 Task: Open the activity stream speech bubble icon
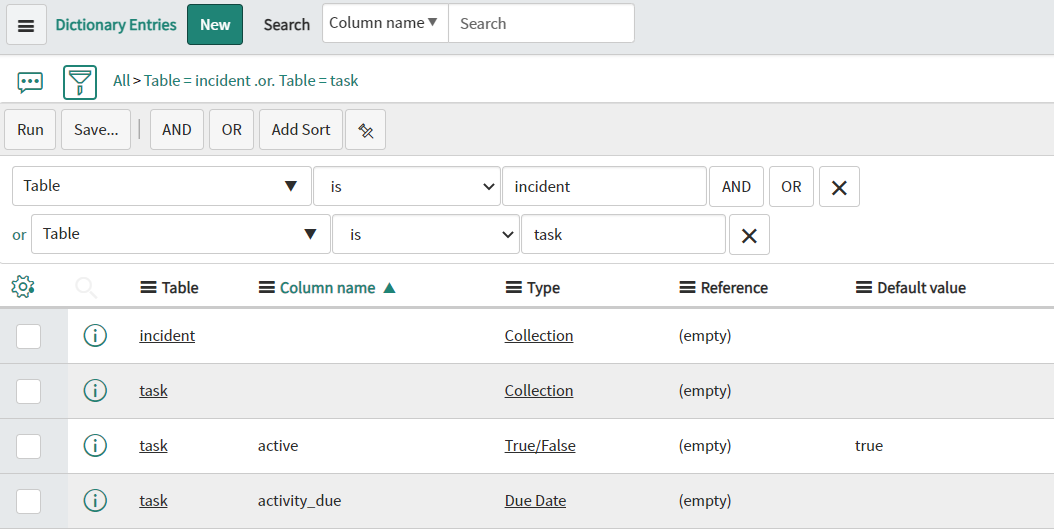pos(30,82)
